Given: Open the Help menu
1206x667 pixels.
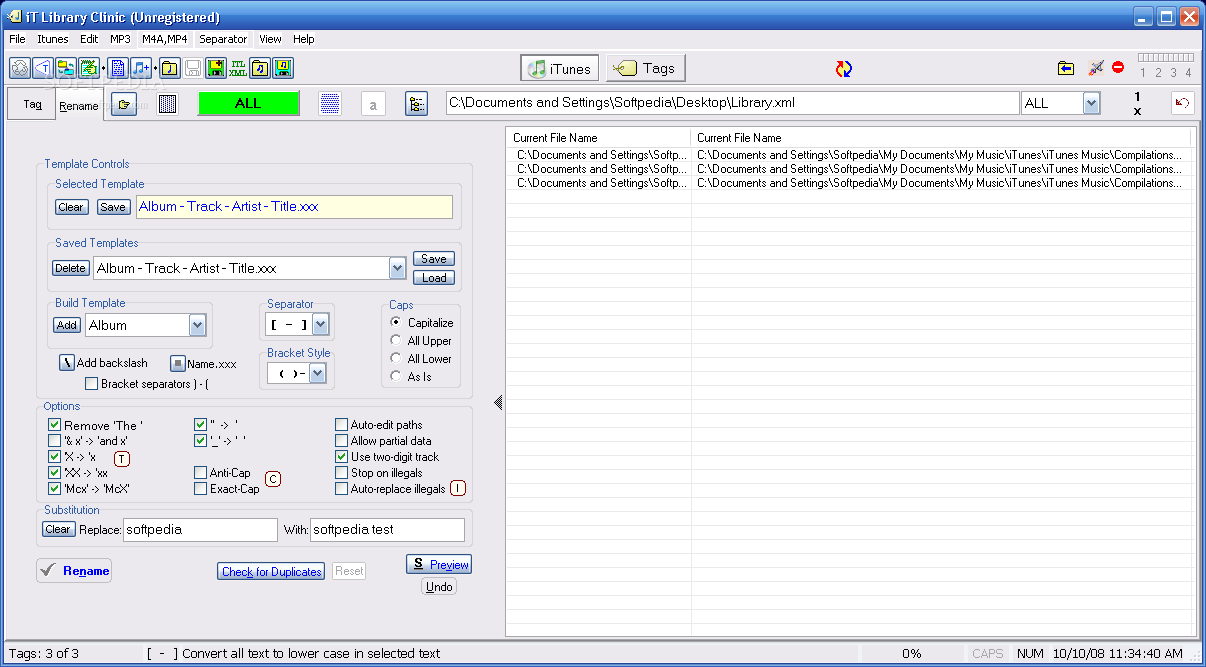Looking at the screenshot, I should [x=304, y=39].
